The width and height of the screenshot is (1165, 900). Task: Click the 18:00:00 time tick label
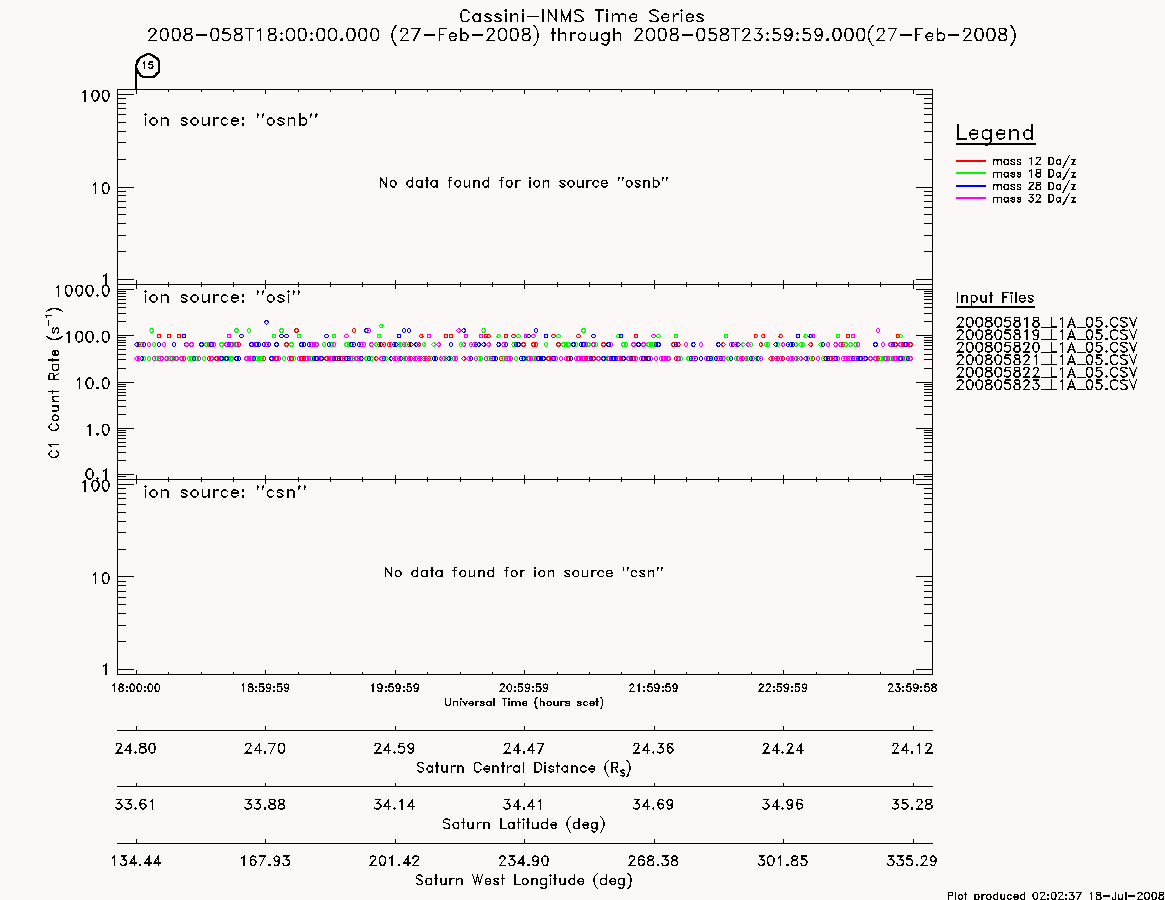pos(136,688)
